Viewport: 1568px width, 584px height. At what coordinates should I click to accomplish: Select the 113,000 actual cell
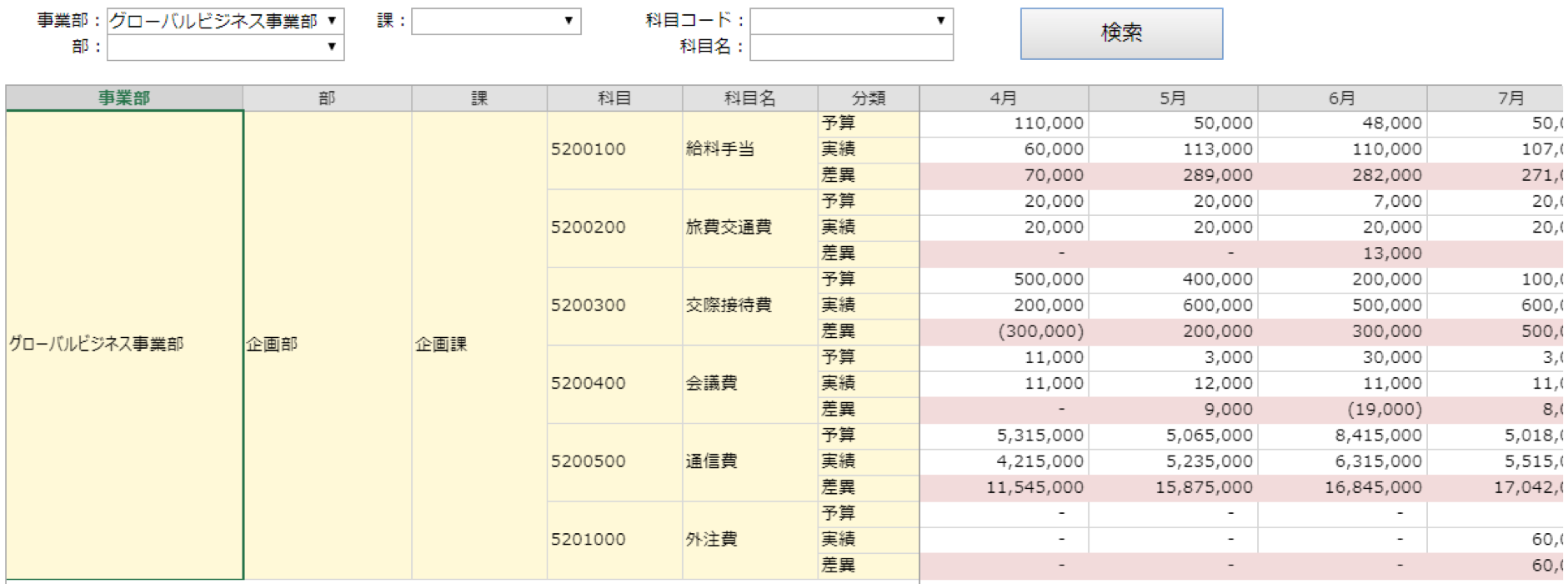click(1173, 149)
